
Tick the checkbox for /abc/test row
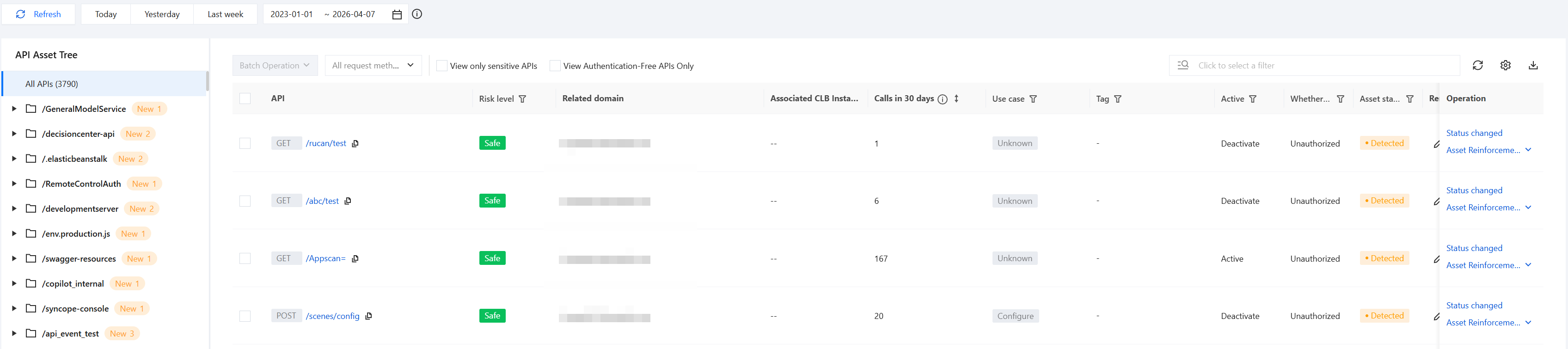(245, 201)
